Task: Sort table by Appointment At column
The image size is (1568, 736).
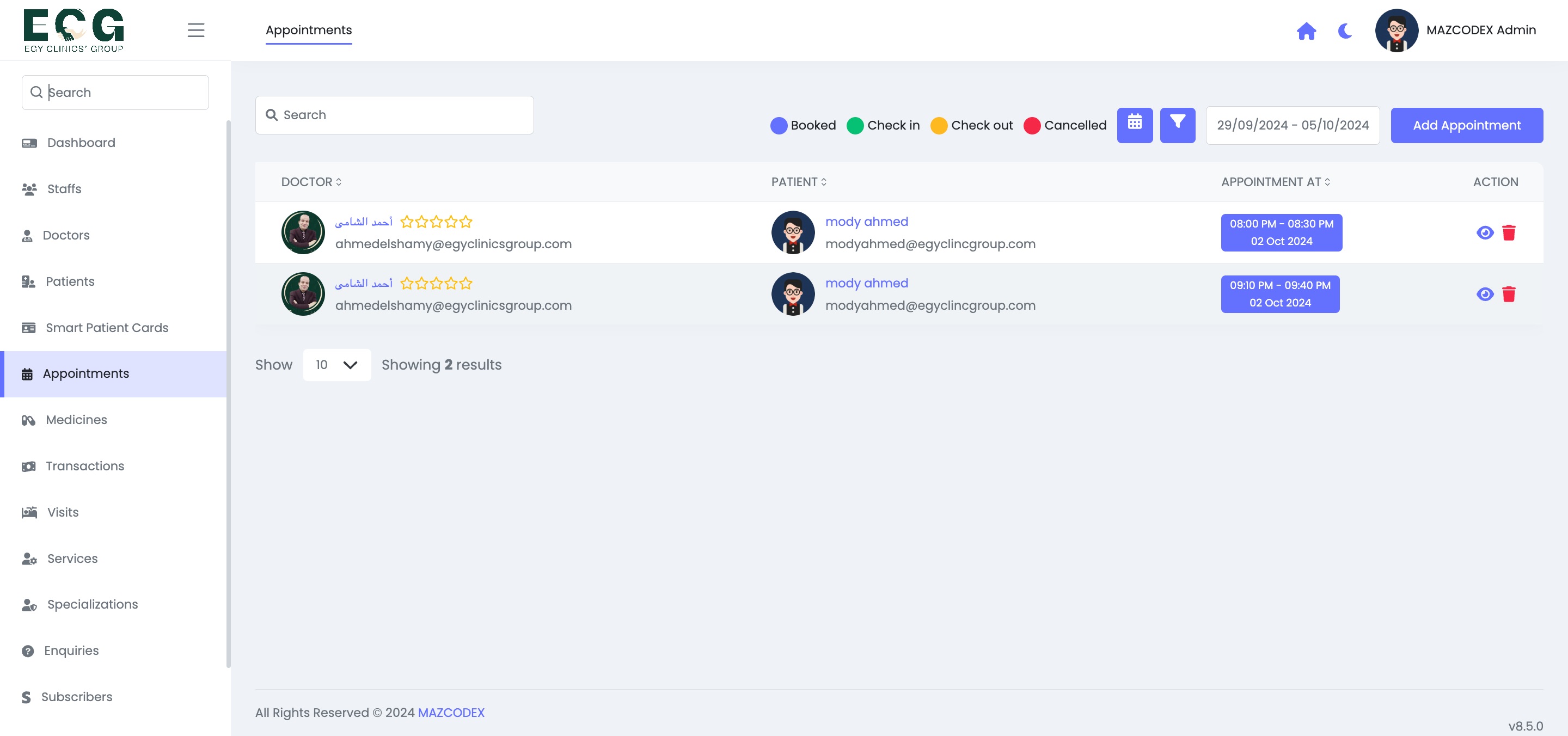Action: 1275,182
